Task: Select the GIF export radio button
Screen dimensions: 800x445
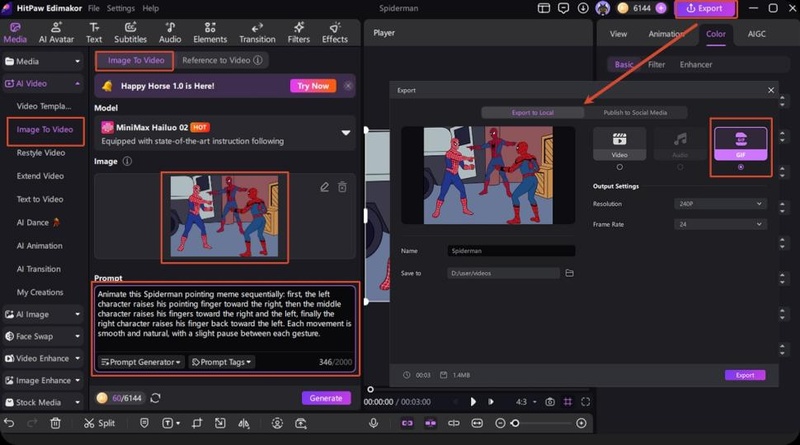Action: pyautogui.click(x=741, y=167)
